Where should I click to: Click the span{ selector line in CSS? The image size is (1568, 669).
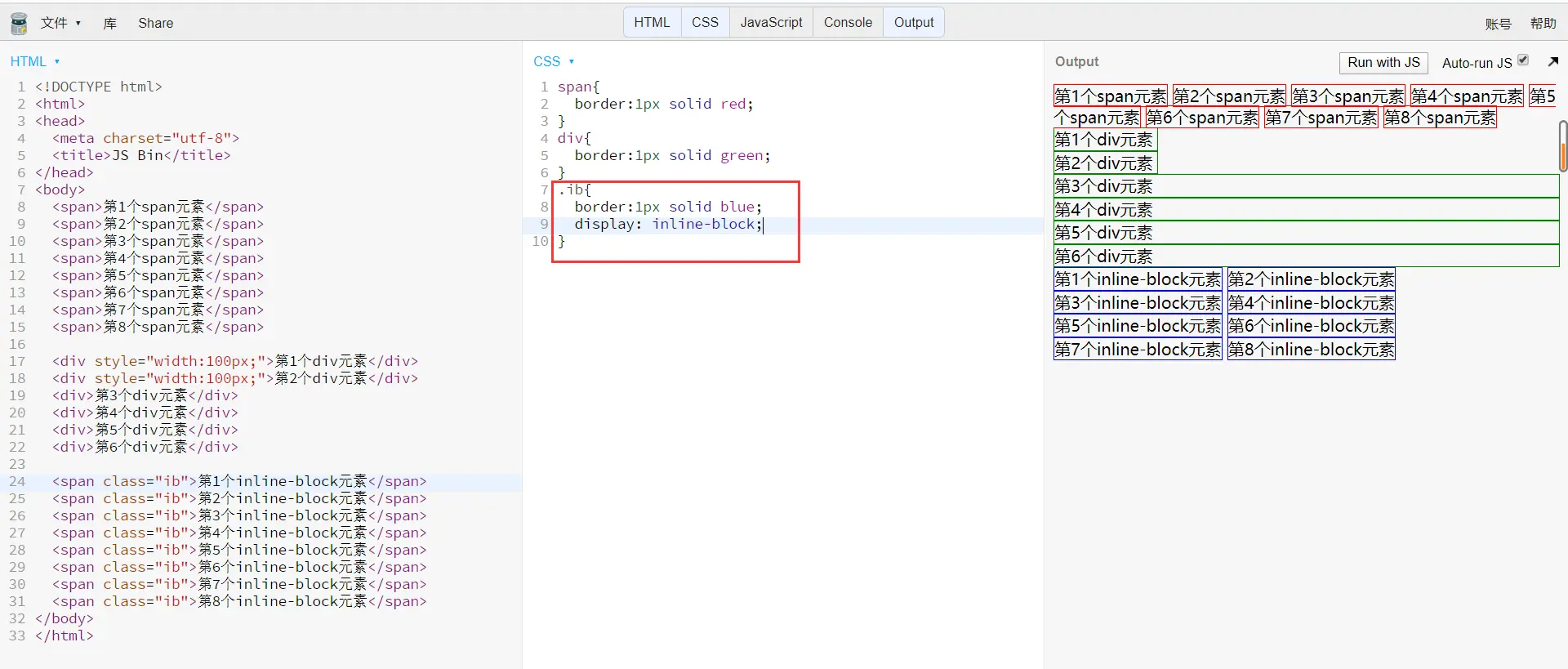[579, 87]
